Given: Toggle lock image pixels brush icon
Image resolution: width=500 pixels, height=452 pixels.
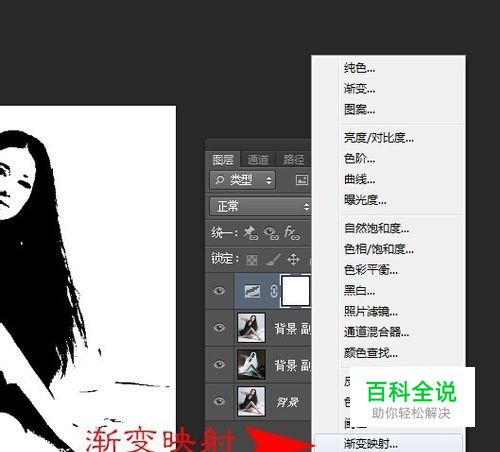Looking at the screenshot, I should (273, 259).
